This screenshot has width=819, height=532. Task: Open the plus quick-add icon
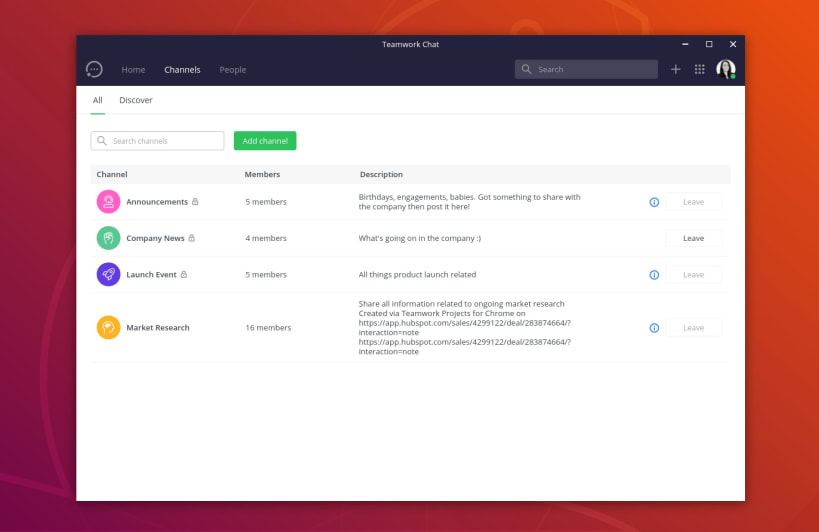[675, 69]
